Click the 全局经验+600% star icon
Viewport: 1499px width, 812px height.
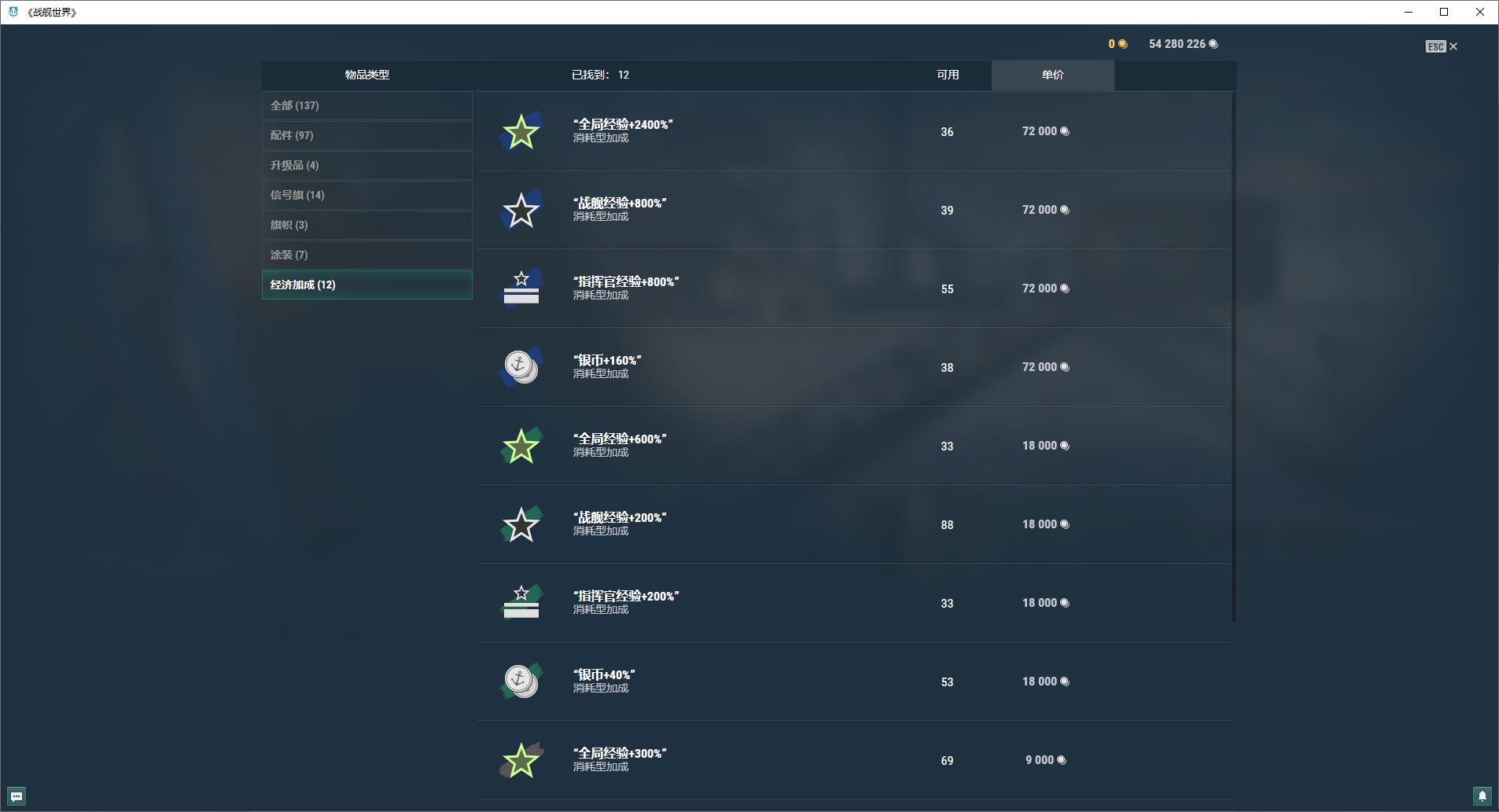521,446
